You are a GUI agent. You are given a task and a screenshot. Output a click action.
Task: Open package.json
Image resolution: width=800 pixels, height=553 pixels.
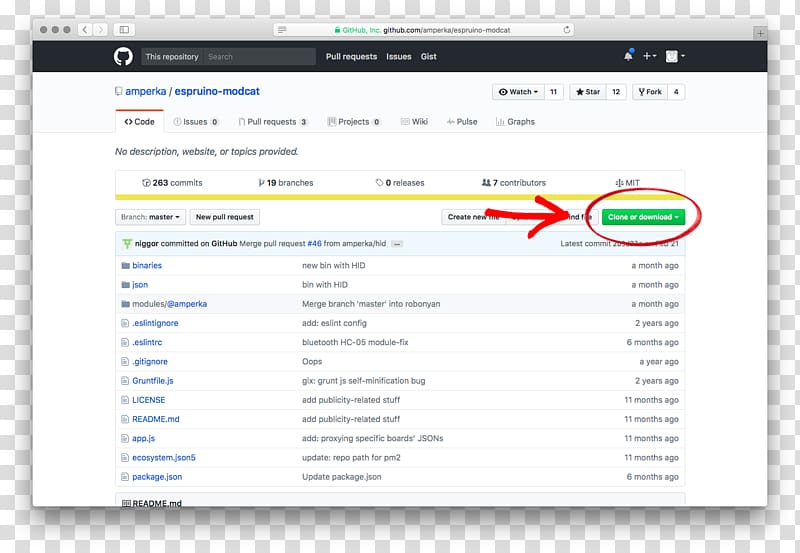point(157,477)
